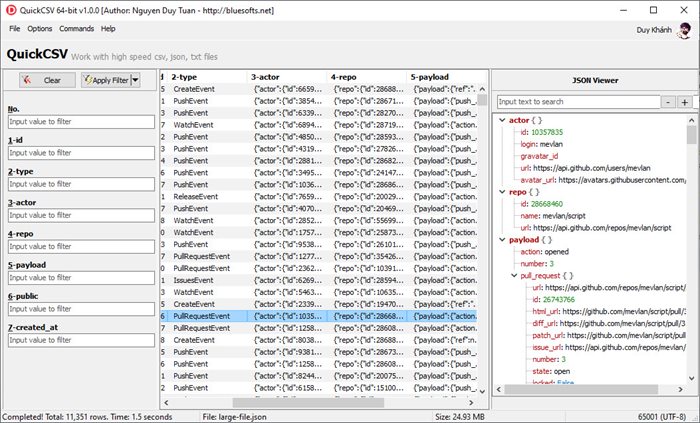This screenshot has height=423, width=700.
Task: Select the pull_request id 26743766 entry
Action: pos(554,299)
